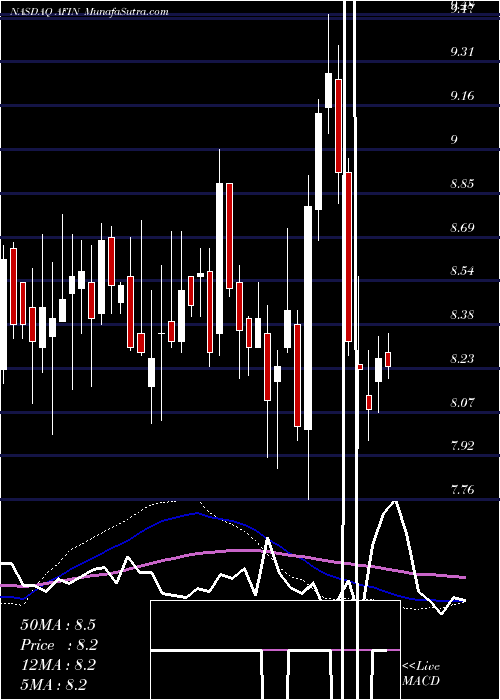This screenshot has width=500, height=700.
Task: Click the <<Live MACD label
Action: tap(421, 673)
